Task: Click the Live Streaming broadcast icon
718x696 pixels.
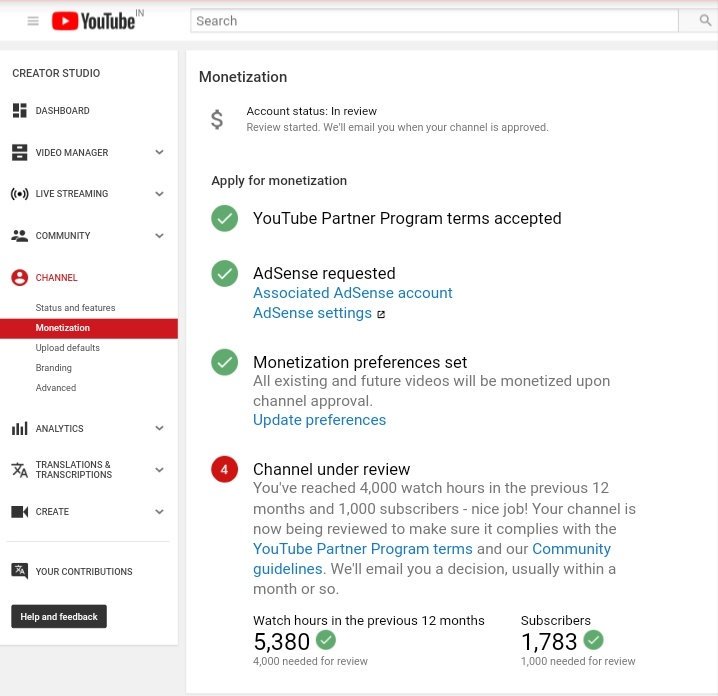Action: pos(19,194)
